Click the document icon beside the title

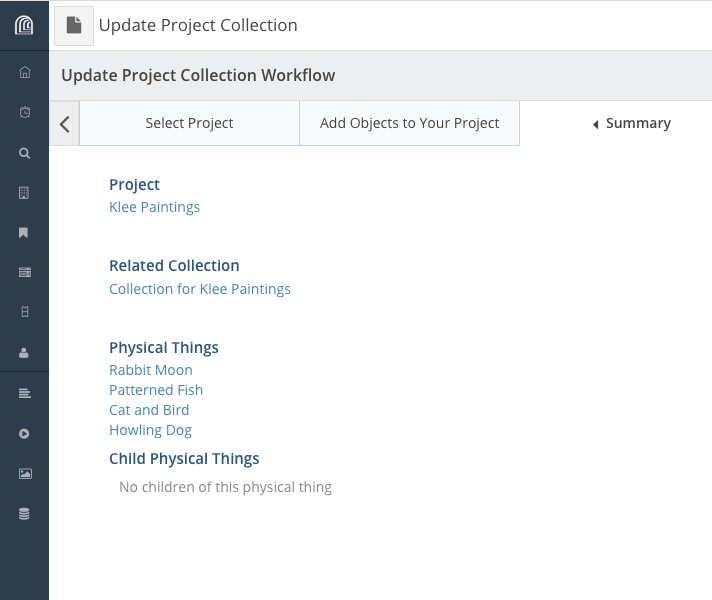pyautogui.click(x=74, y=25)
